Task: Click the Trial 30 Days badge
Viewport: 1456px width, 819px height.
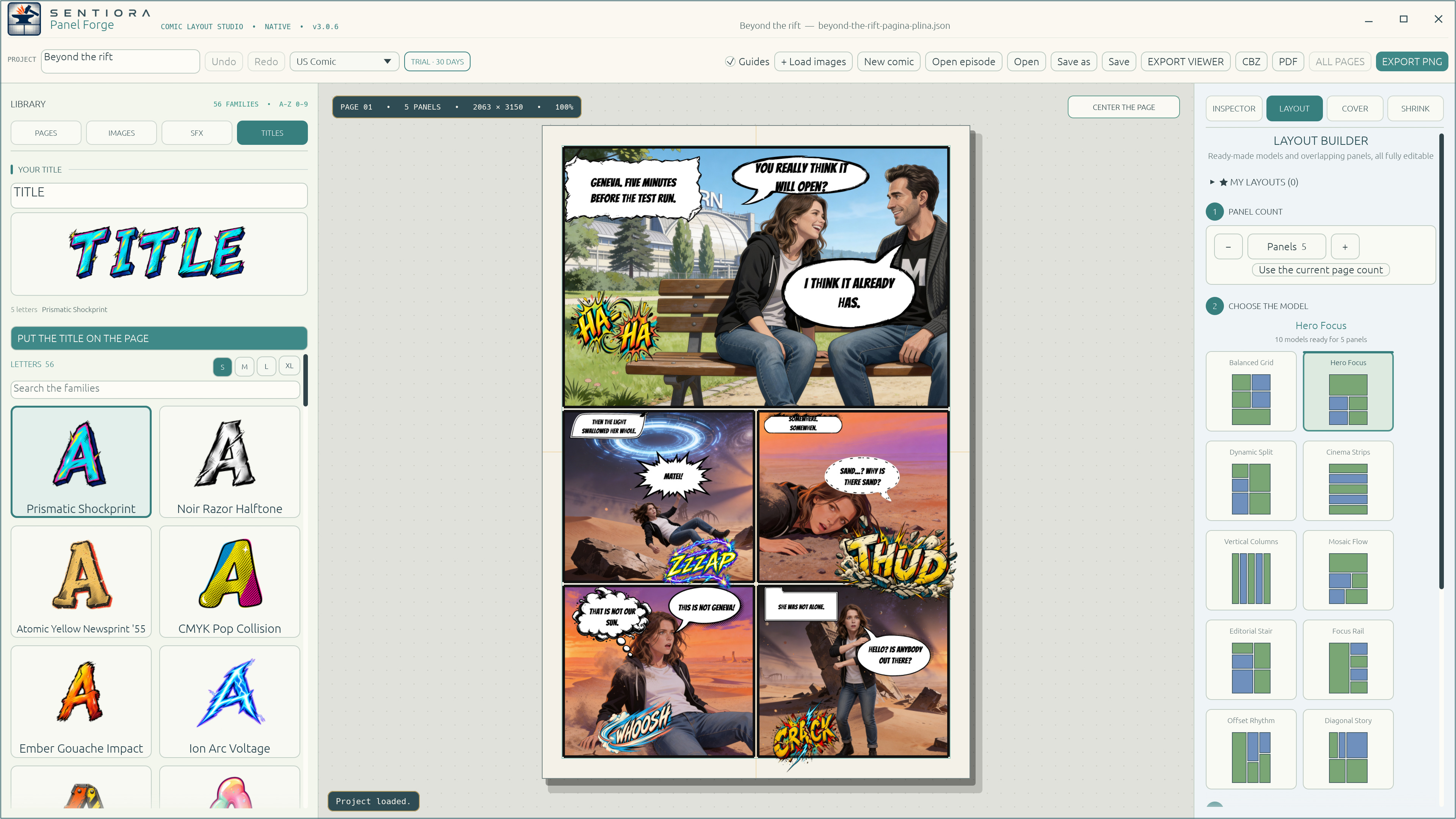Action: coord(437,61)
